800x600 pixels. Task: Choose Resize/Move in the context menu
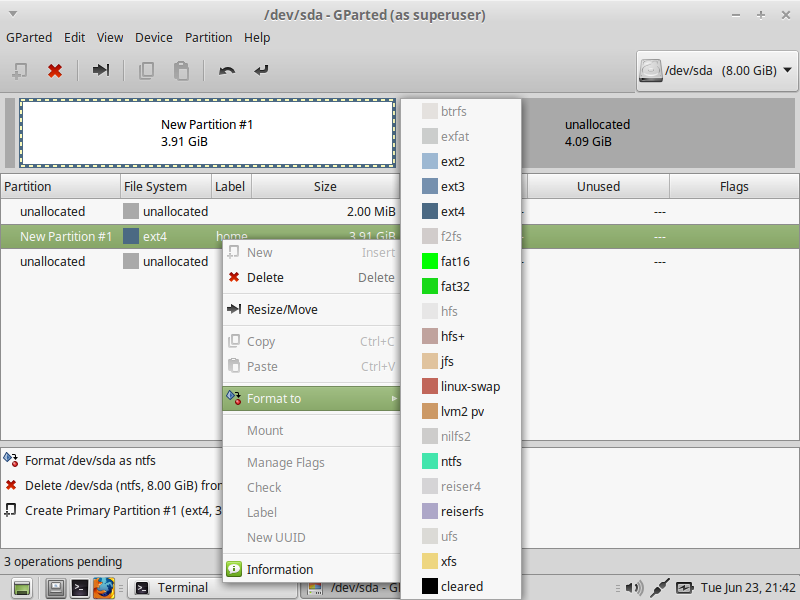(x=311, y=310)
